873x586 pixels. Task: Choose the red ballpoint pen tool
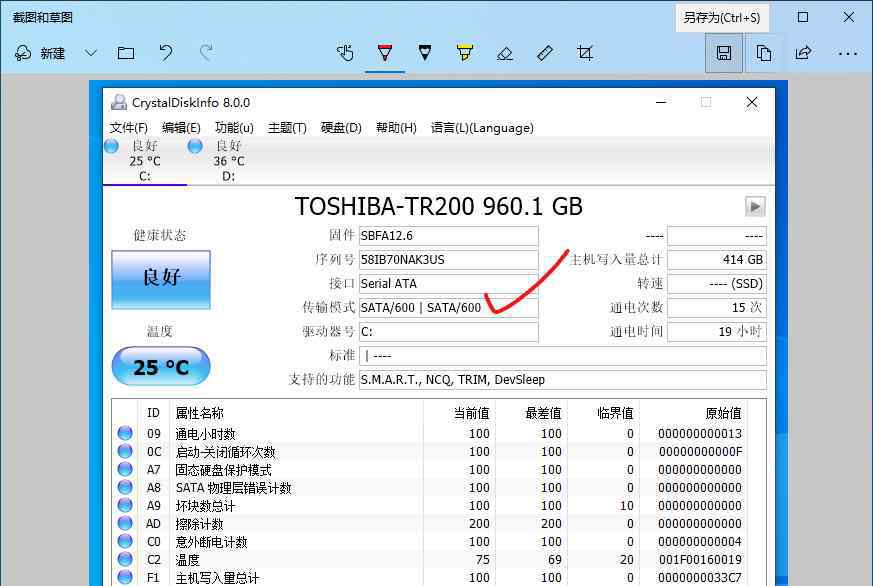pos(385,53)
